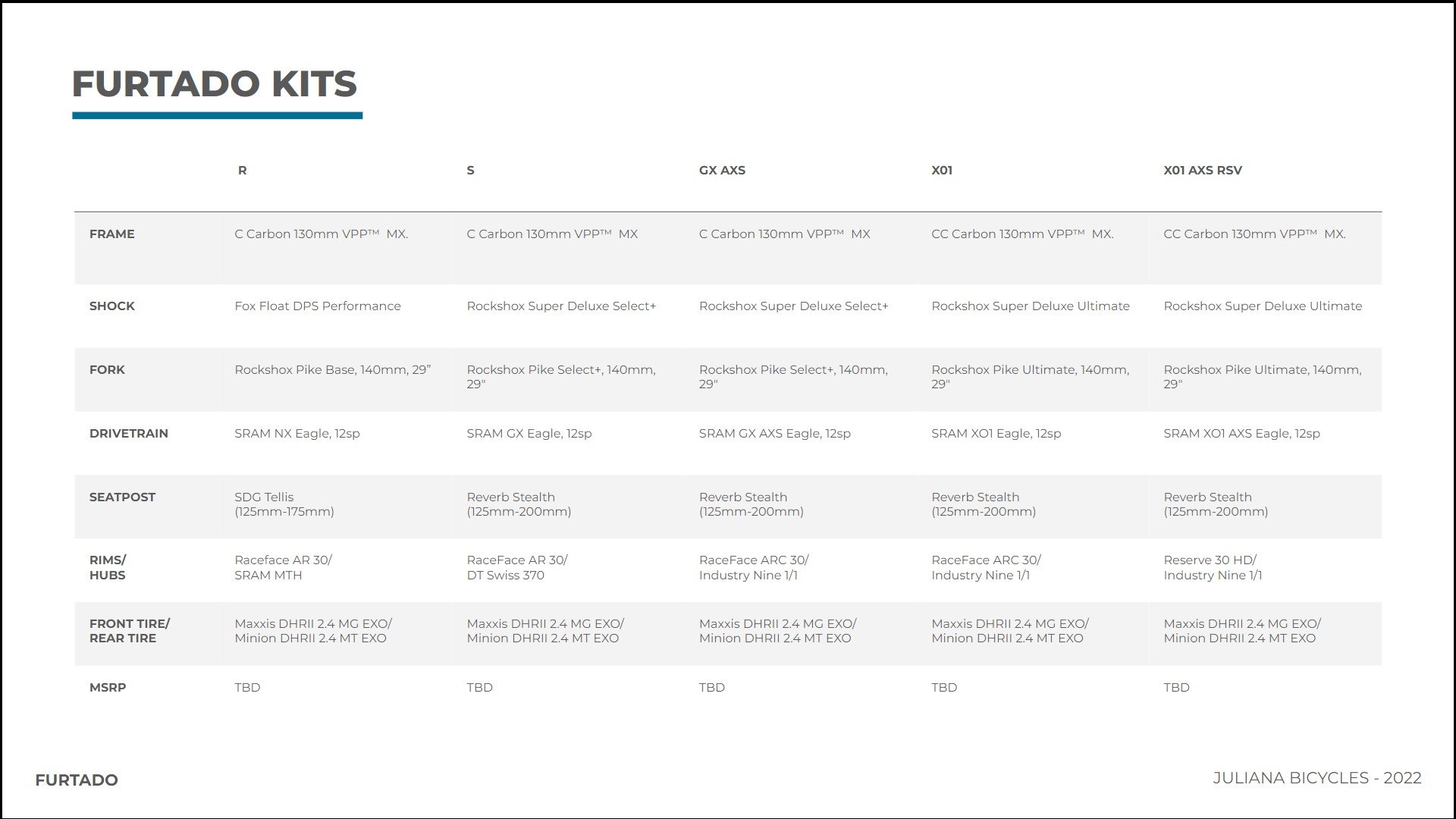Viewport: 1456px width, 819px height.
Task: Select the GX AXS column header
Action: coord(722,171)
